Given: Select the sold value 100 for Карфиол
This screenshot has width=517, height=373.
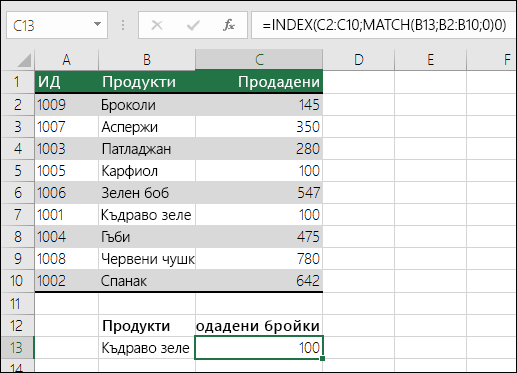Looking at the screenshot, I should [x=259, y=171].
